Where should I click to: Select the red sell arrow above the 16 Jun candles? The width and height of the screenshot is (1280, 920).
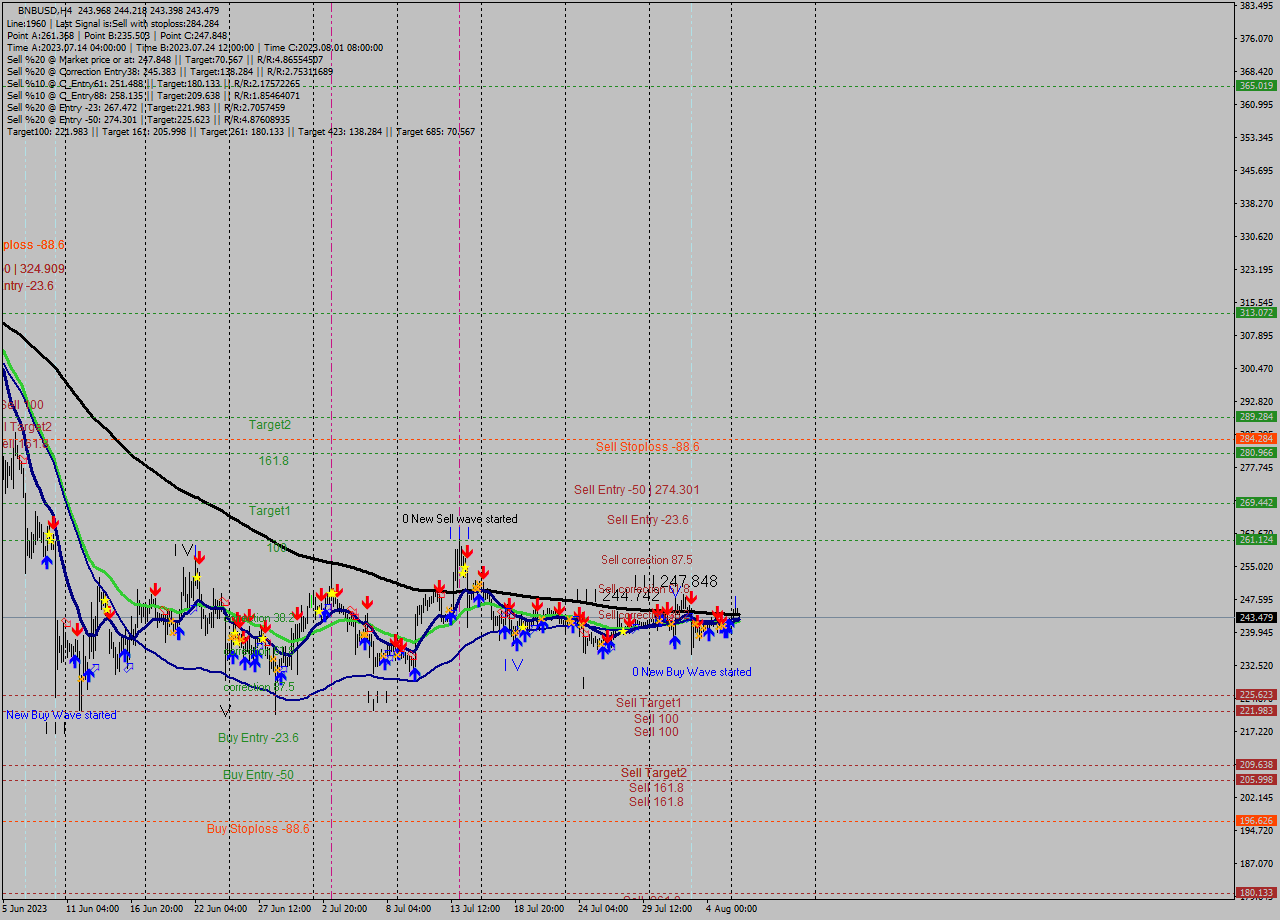(x=156, y=588)
